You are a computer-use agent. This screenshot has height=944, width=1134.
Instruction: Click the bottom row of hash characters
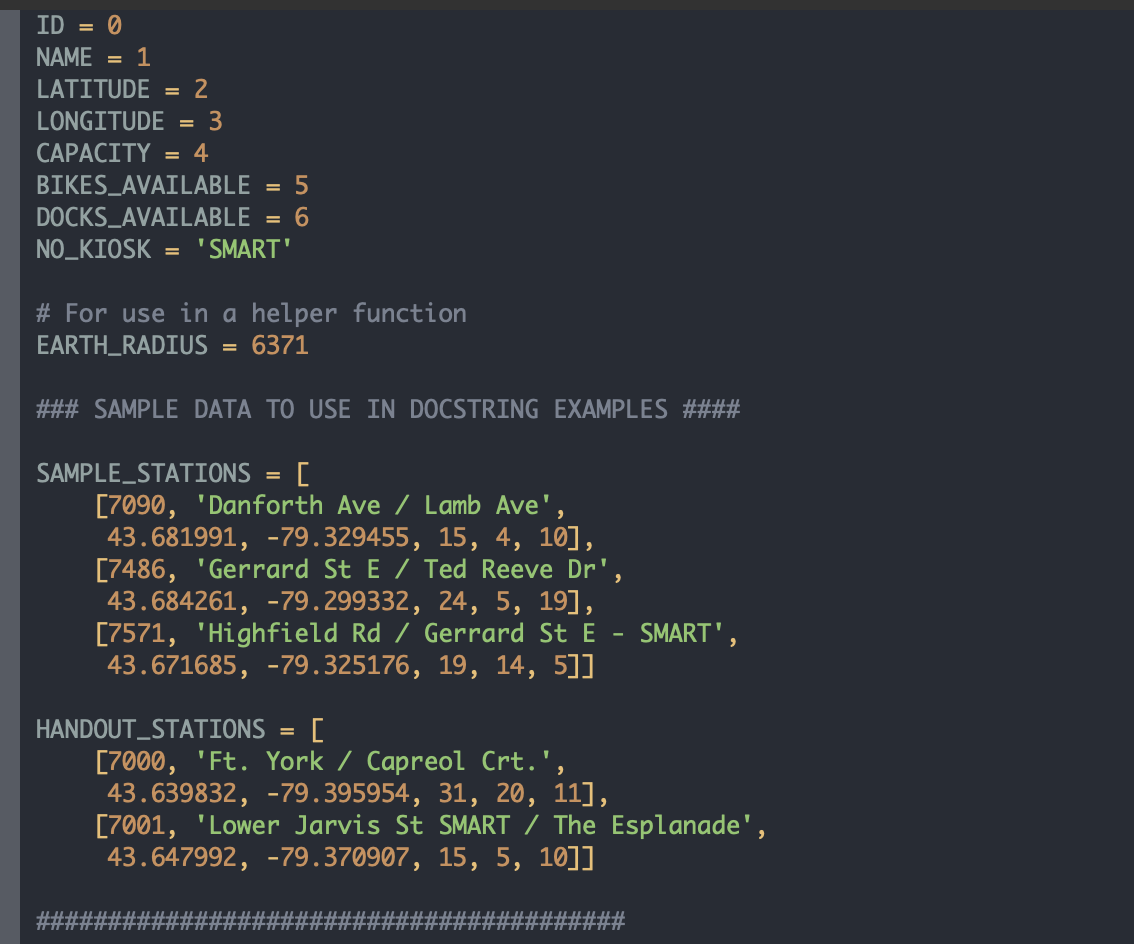click(x=331, y=921)
